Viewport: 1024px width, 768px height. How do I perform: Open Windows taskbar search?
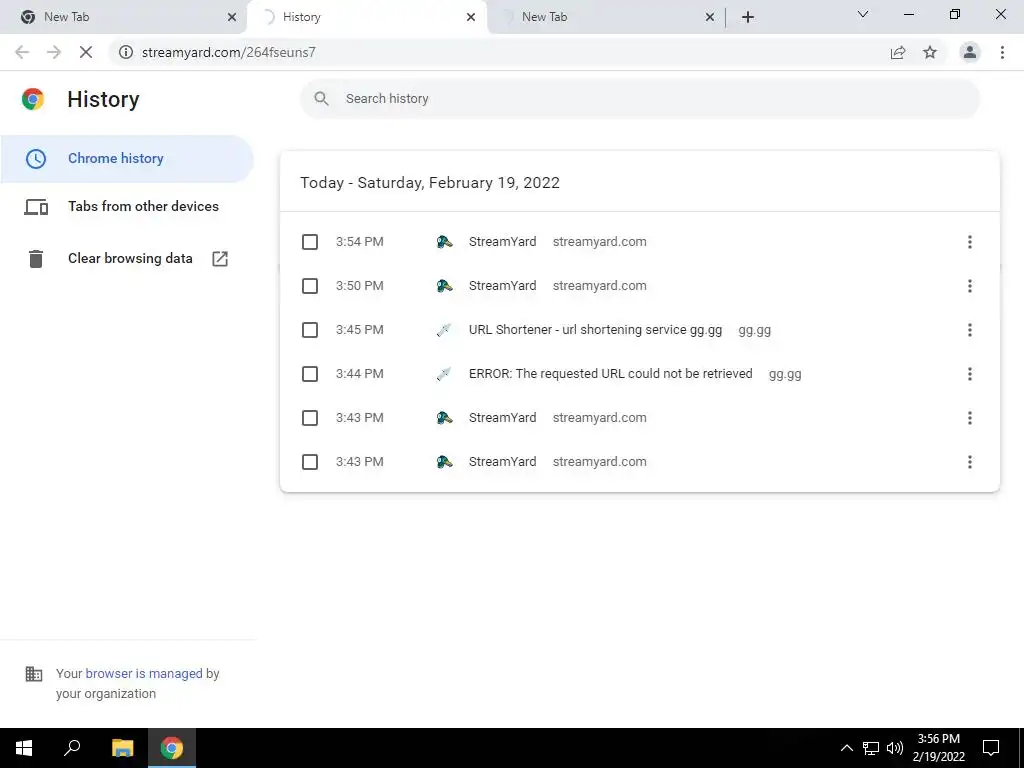(x=72, y=748)
